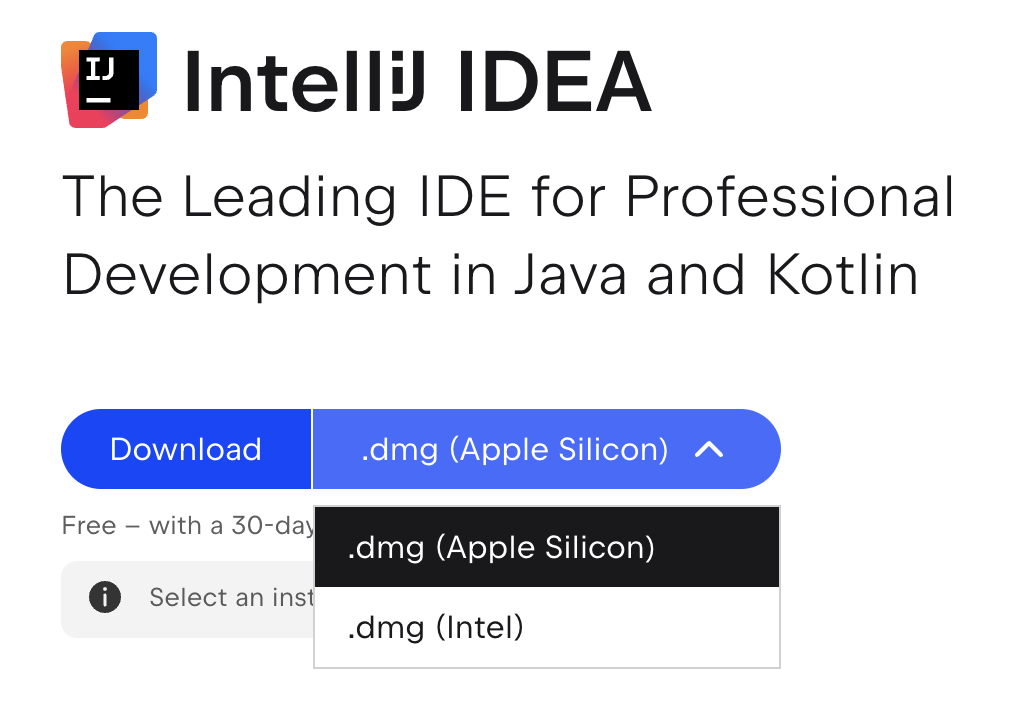
Task: Click the word 'Kotlin' in the headline
Action: point(842,274)
